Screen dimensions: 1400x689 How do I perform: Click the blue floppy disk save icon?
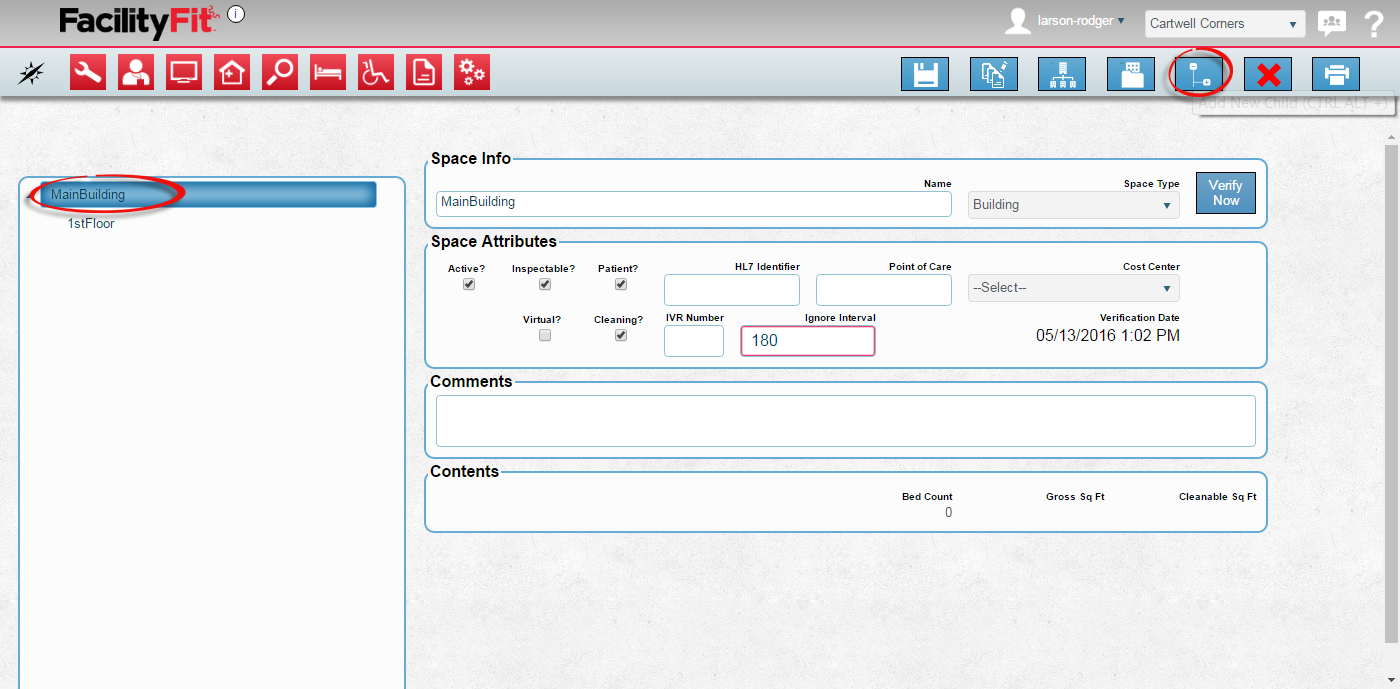(x=925, y=74)
